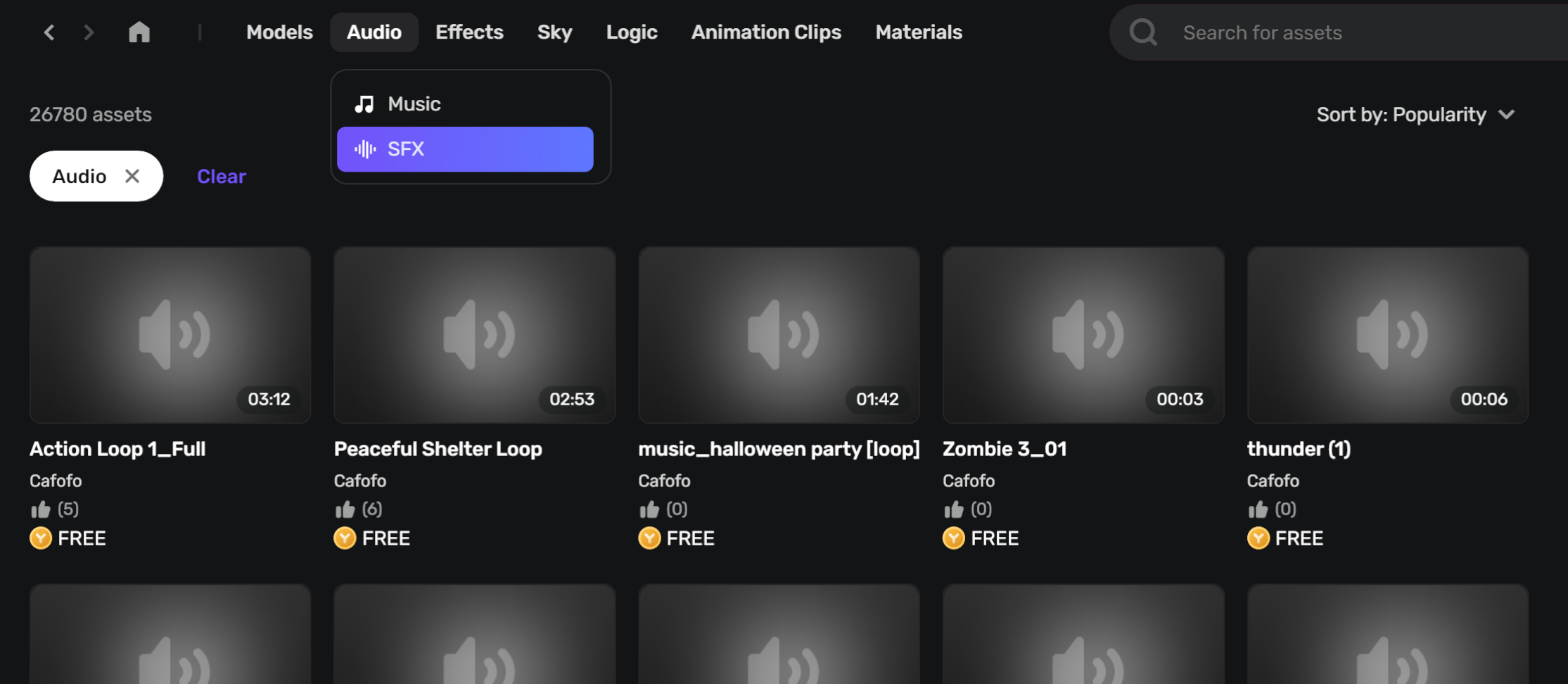Screen dimensions: 1568x684
Task: Like music_halloween party loop thumbs up
Action: [x=649, y=509]
